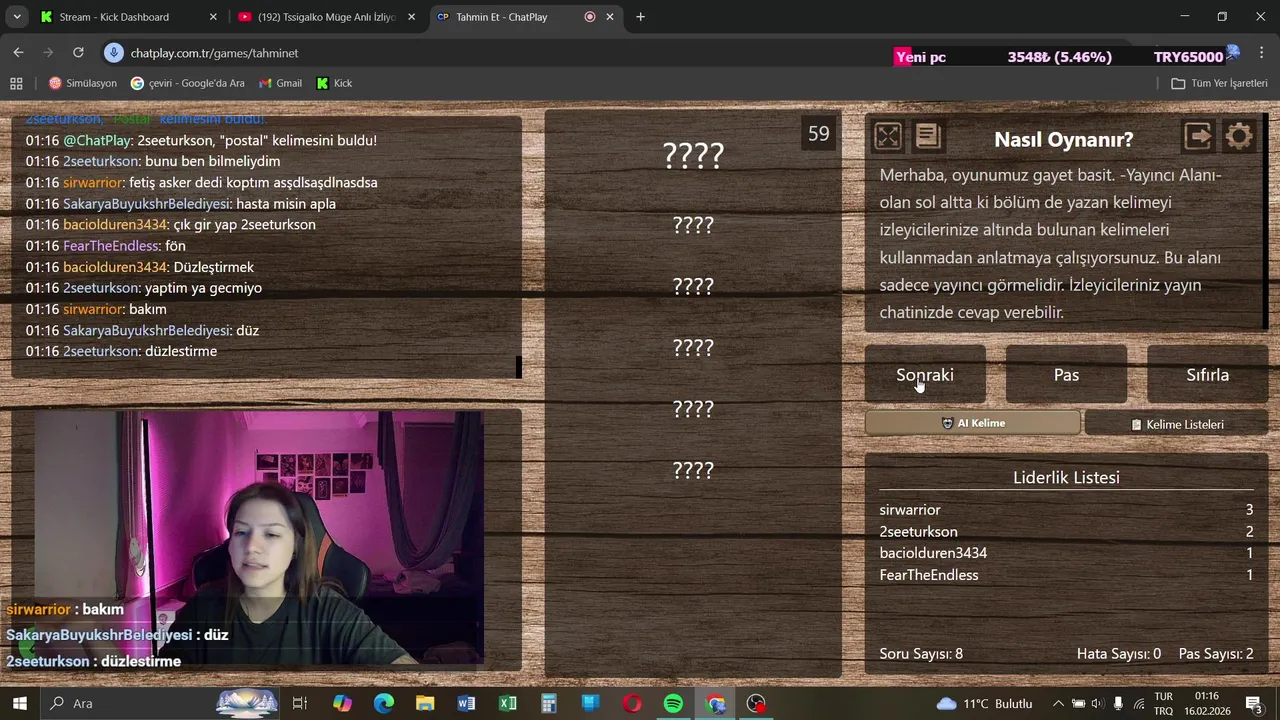
Task: Click the Soru Sayısı: 8 counter
Action: click(x=921, y=654)
